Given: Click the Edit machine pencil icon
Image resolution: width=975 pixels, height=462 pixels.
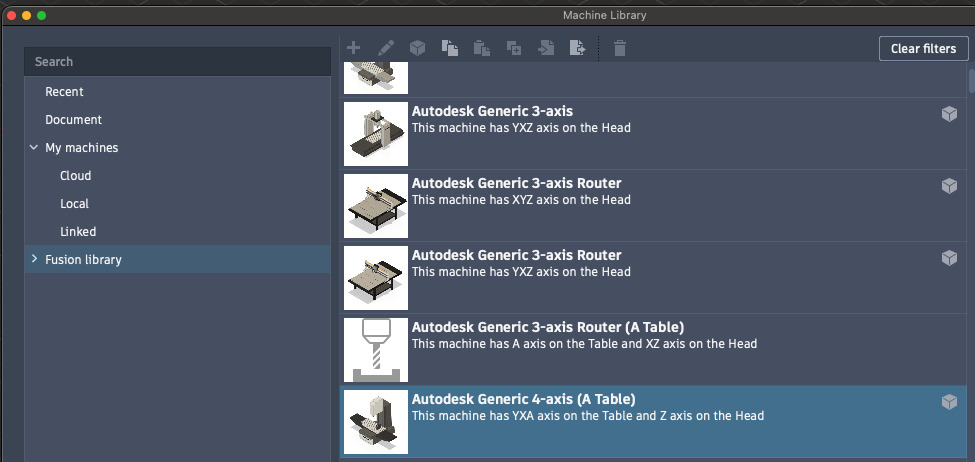Looking at the screenshot, I should pyautogui.click(x=386, y=48).
